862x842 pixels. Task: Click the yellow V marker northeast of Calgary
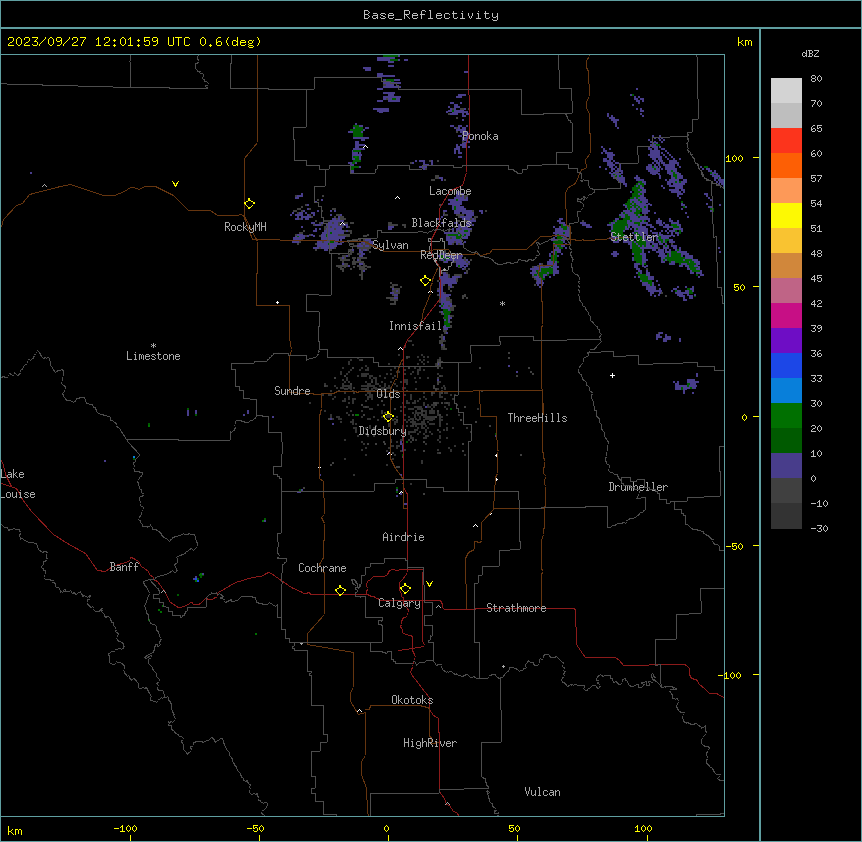[x=429, y=584]
